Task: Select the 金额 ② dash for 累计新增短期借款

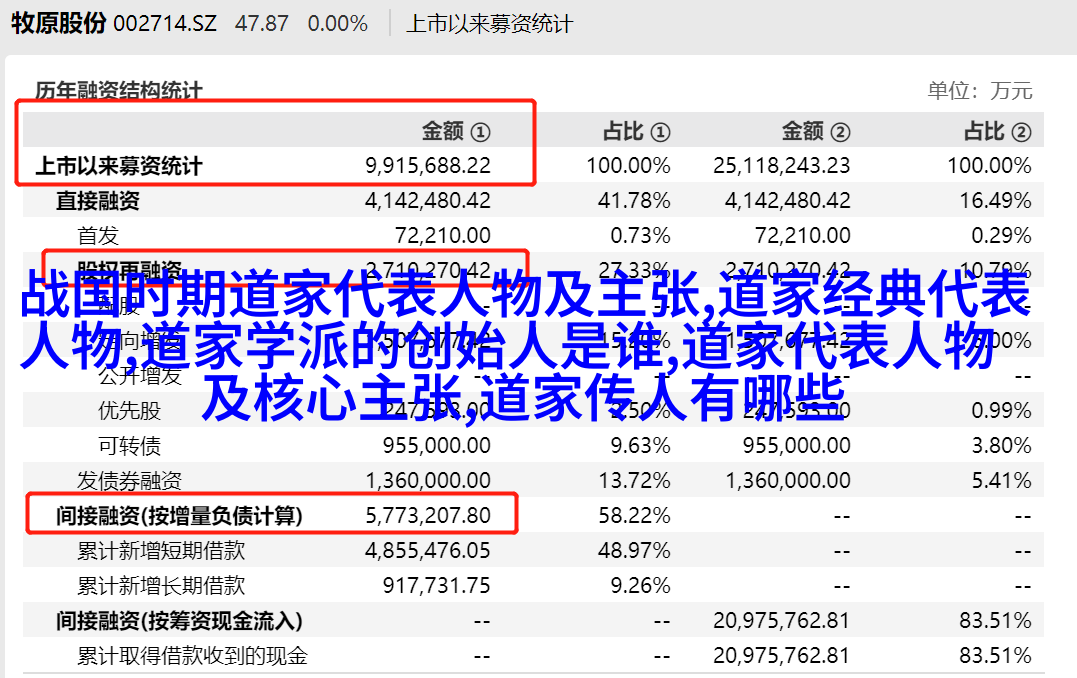Action: pos(842,552)
